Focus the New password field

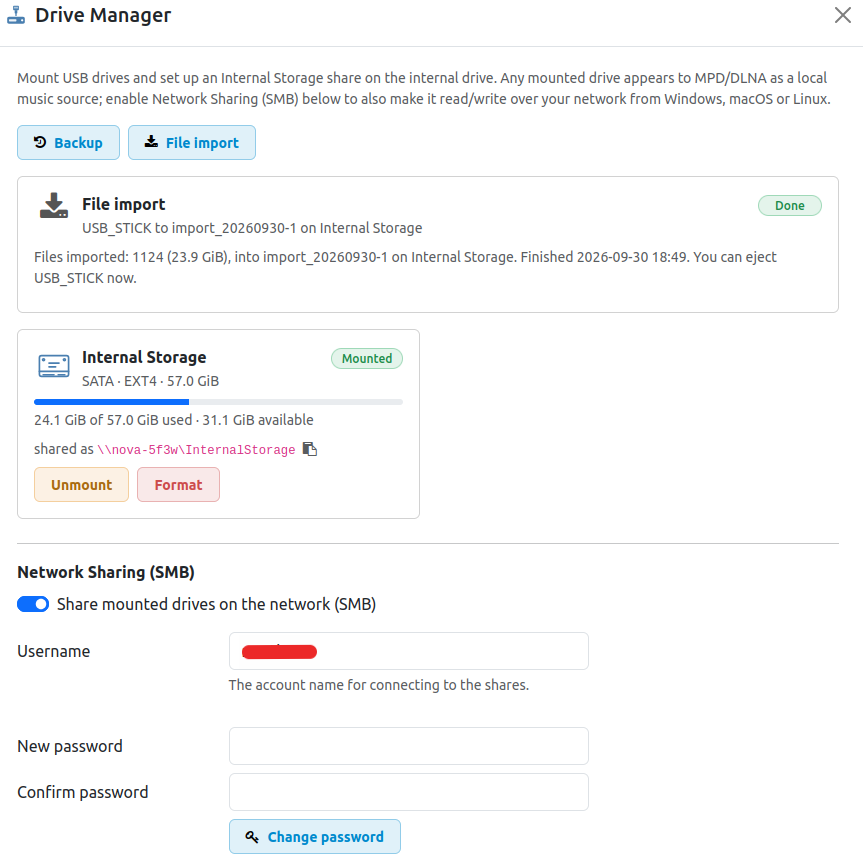(409, 746)
